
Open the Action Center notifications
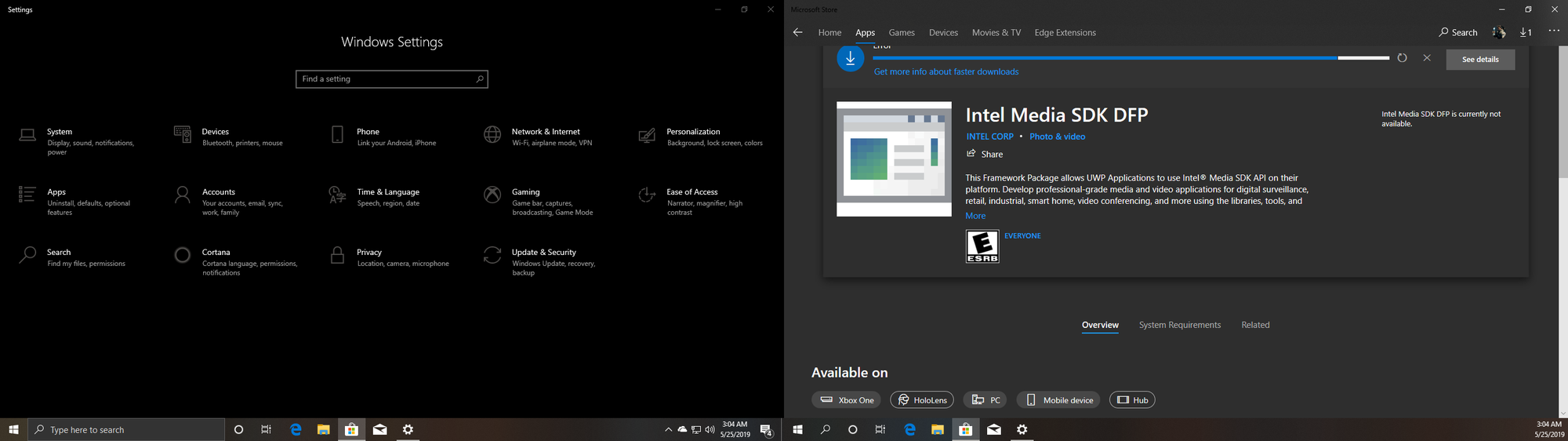pos(767,429)
